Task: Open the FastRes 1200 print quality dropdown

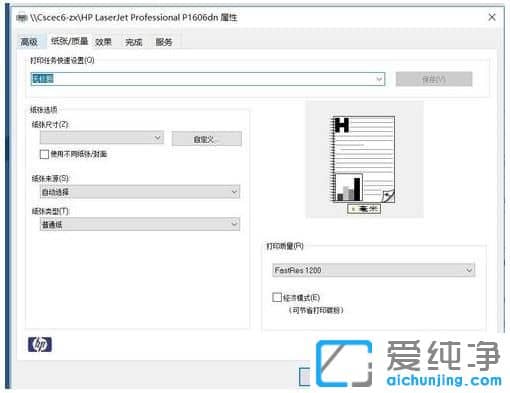Action: pyautogui.click(x=373, y=270)
